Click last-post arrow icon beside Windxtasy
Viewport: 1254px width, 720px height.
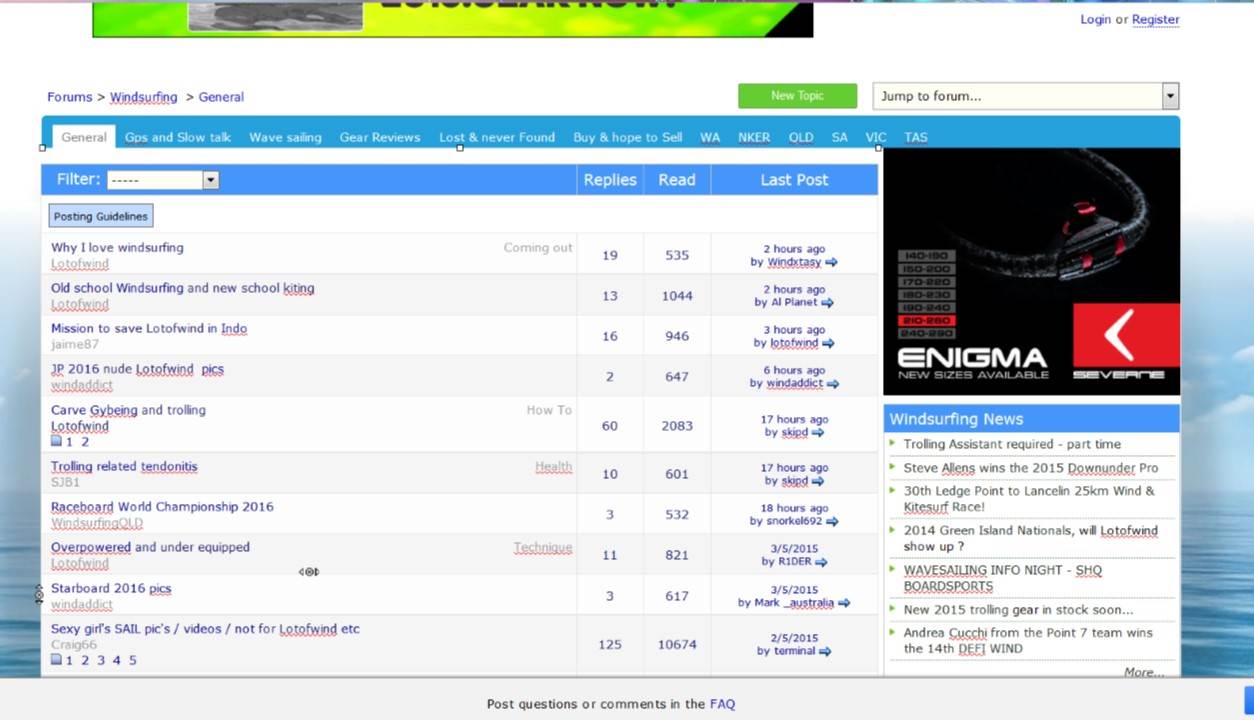[x=831, y=263]
